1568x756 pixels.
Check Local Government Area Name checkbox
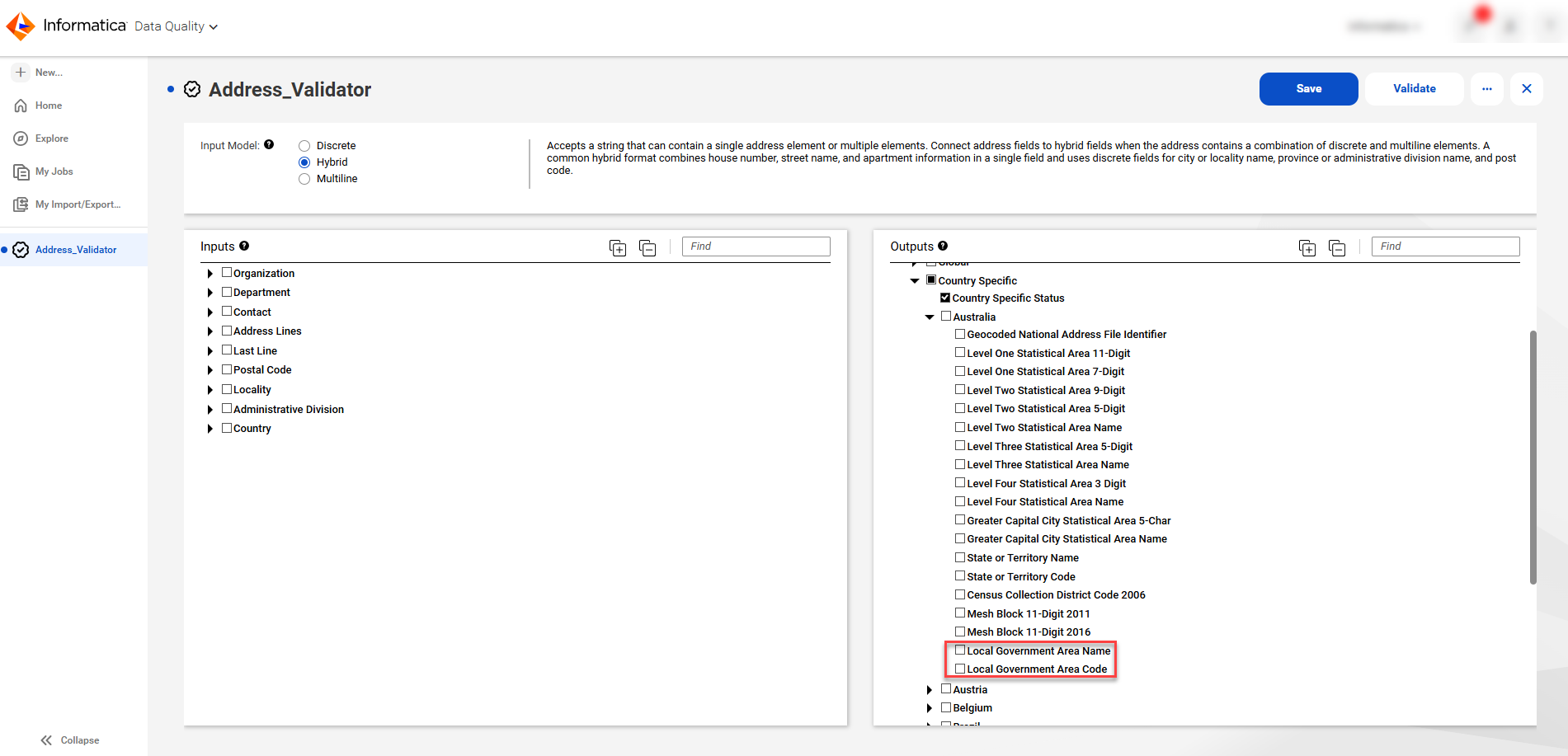960,650
